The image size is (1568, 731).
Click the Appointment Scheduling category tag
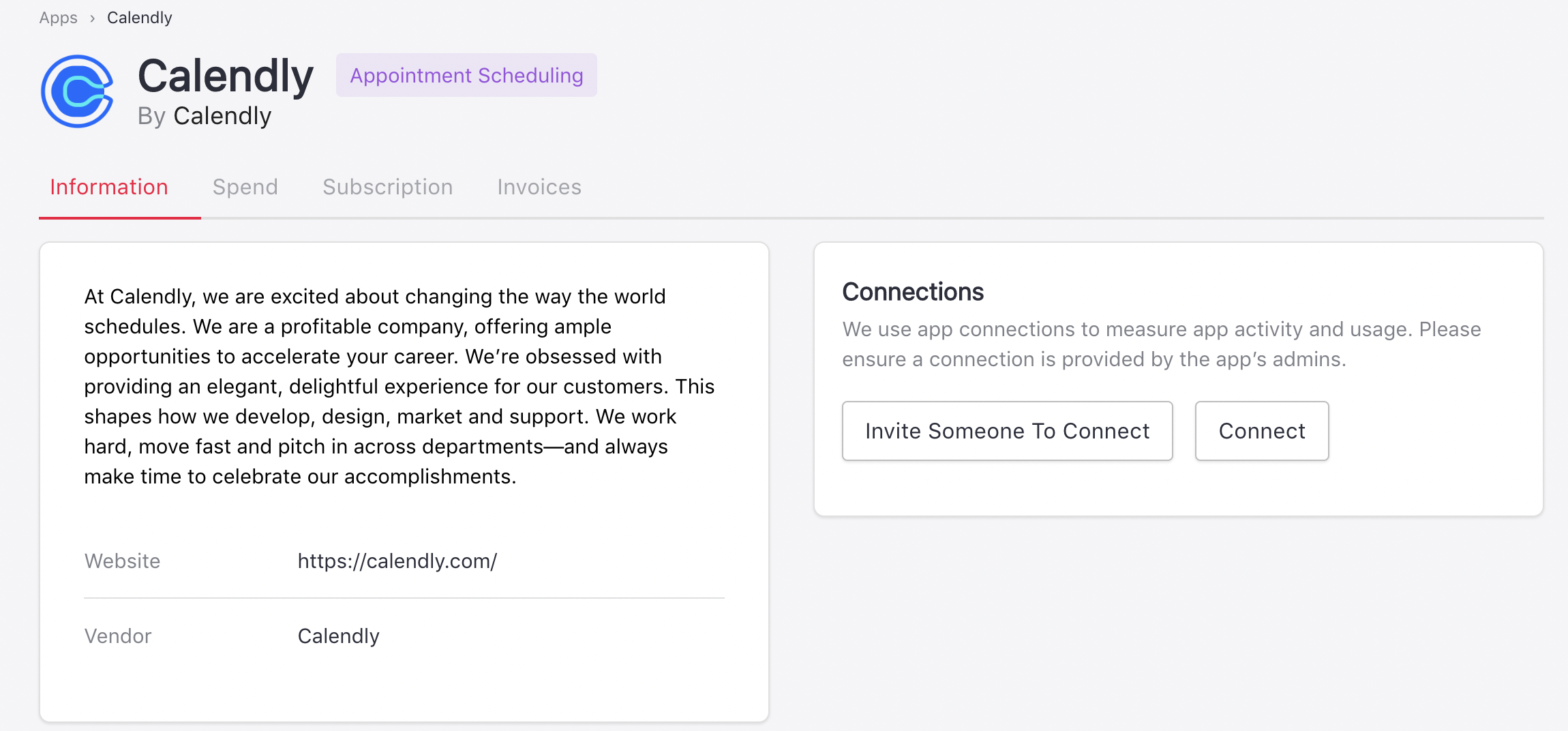(466, 75)
